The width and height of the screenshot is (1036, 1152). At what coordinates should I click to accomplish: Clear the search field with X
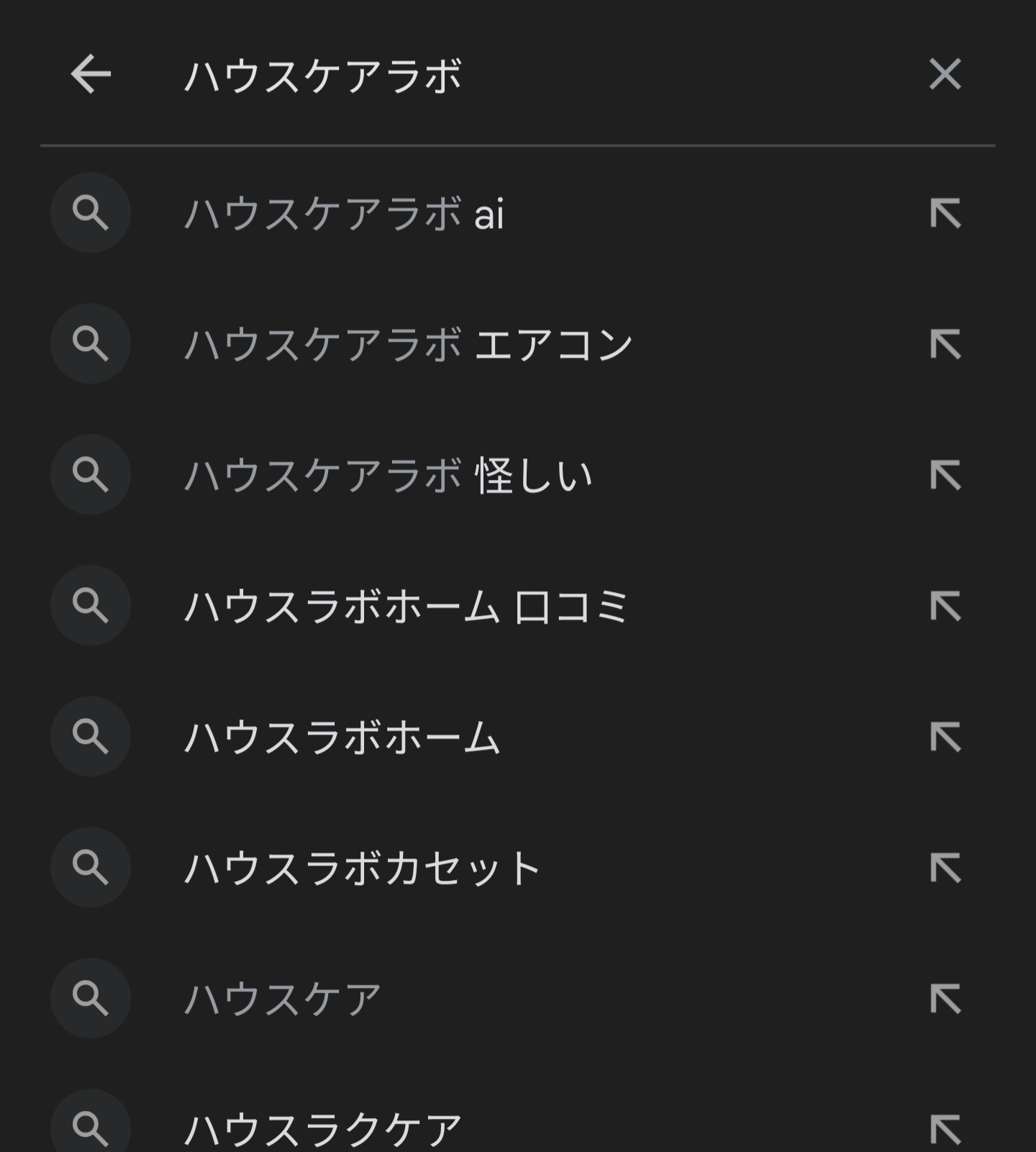coord(945,74)
